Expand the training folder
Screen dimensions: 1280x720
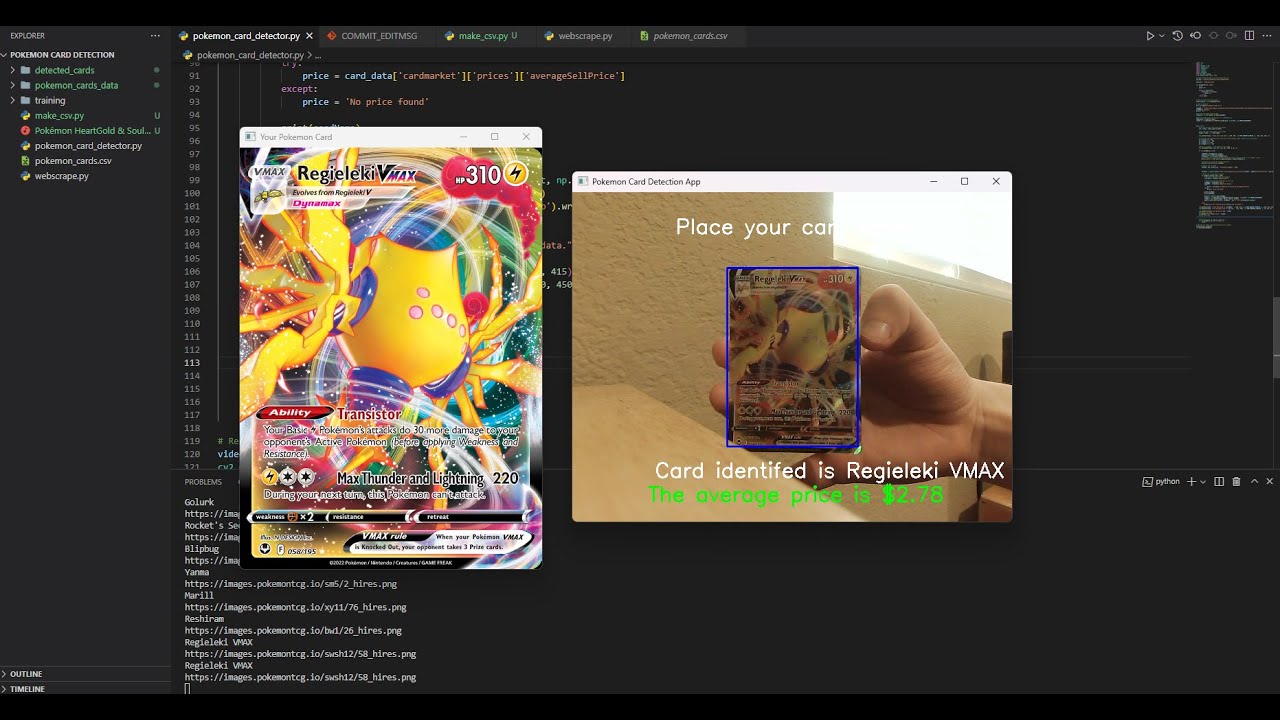85,100
